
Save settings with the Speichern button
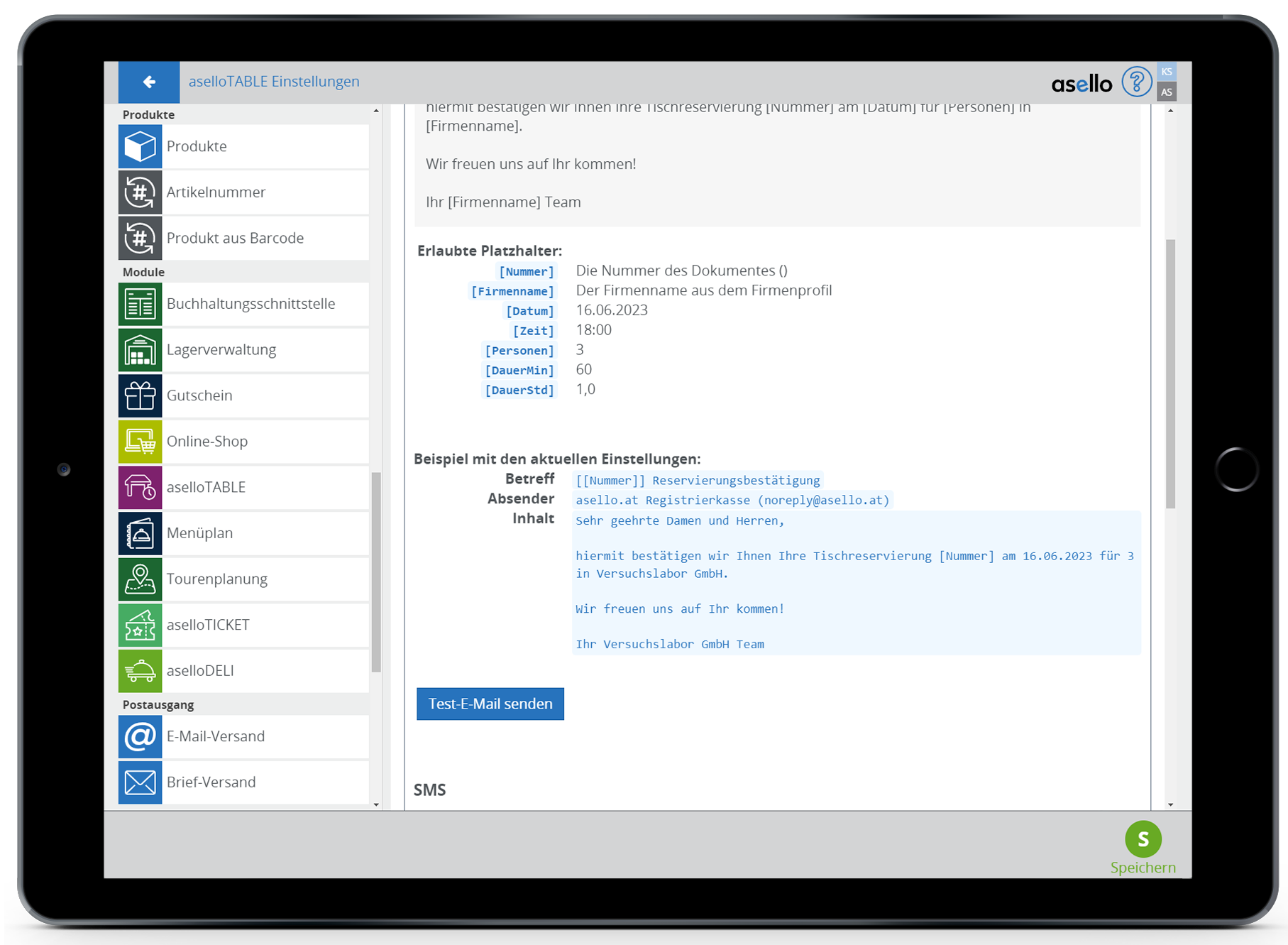click(1143, 847)
